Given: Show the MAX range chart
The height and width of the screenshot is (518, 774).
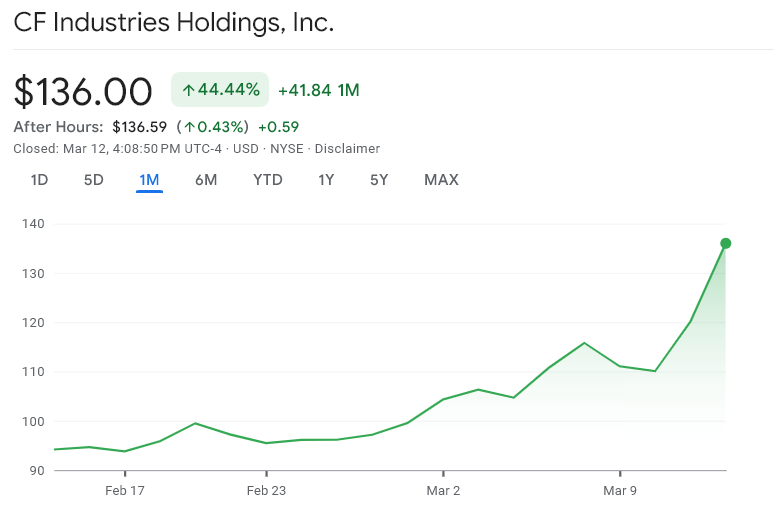Looking at the screenshot, I should [x=441, y=180].
